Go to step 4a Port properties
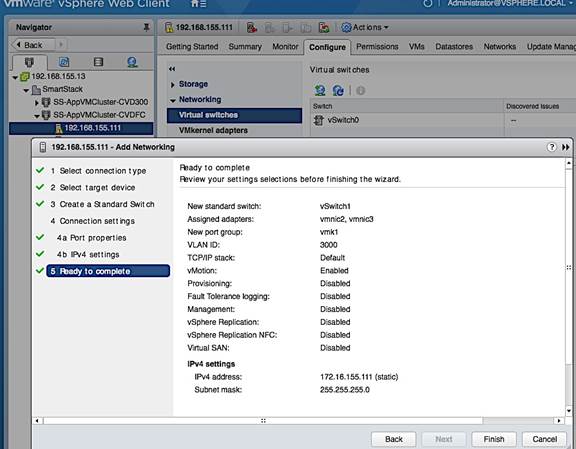The height and width of the screenshot is (449, 576). (91, 238)
